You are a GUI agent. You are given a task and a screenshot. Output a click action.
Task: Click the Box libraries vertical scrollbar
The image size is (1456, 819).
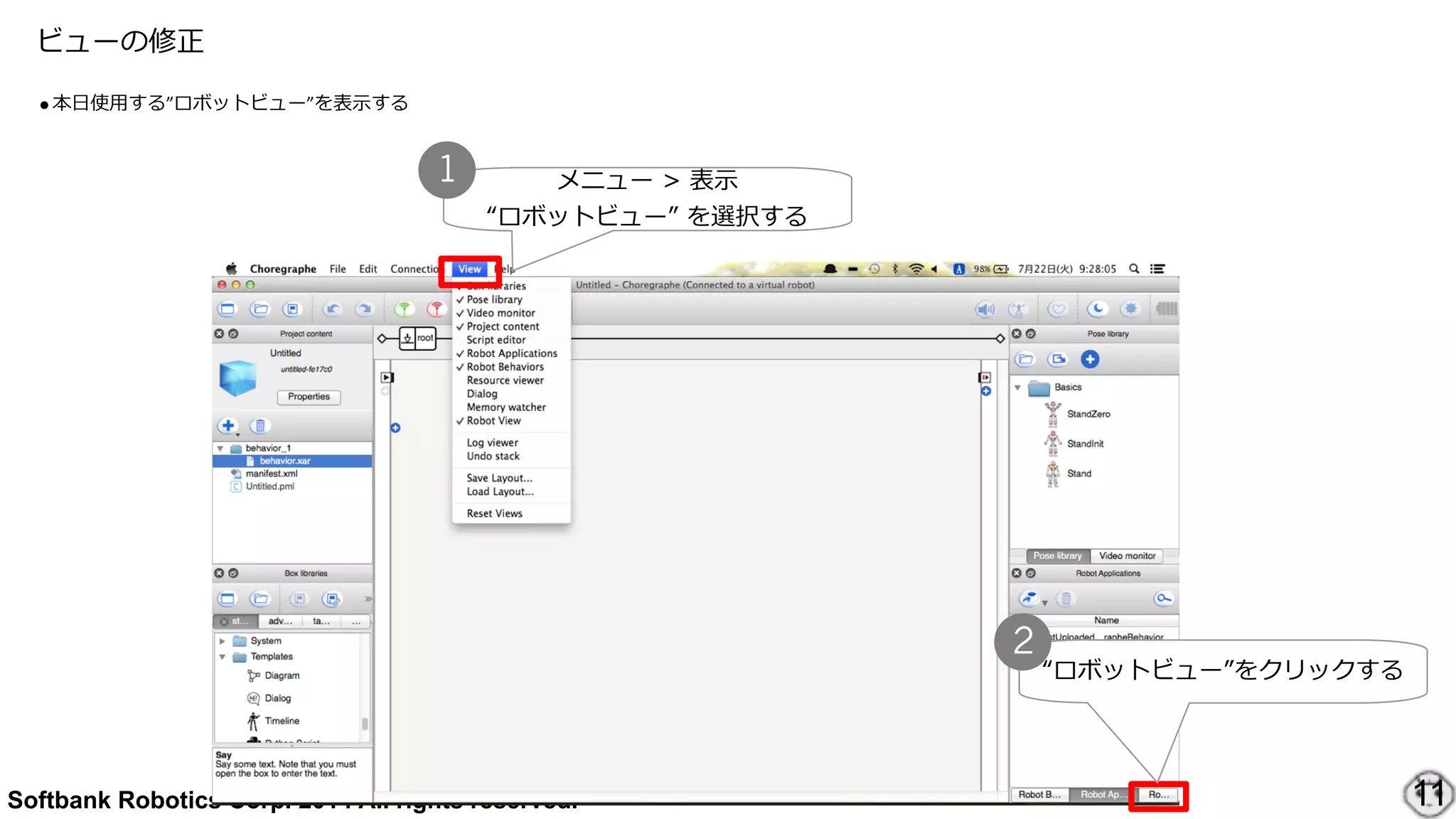point(365,724)
